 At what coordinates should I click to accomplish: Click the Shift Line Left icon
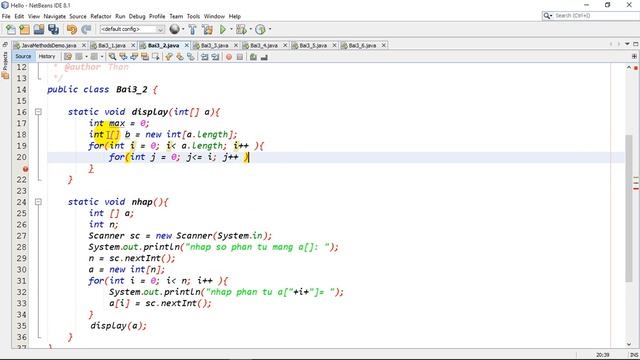pos(204,57)
